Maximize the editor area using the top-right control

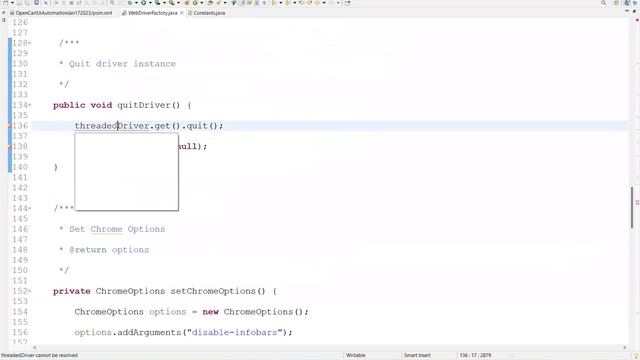pyautogui.click(x=634, y=11)
